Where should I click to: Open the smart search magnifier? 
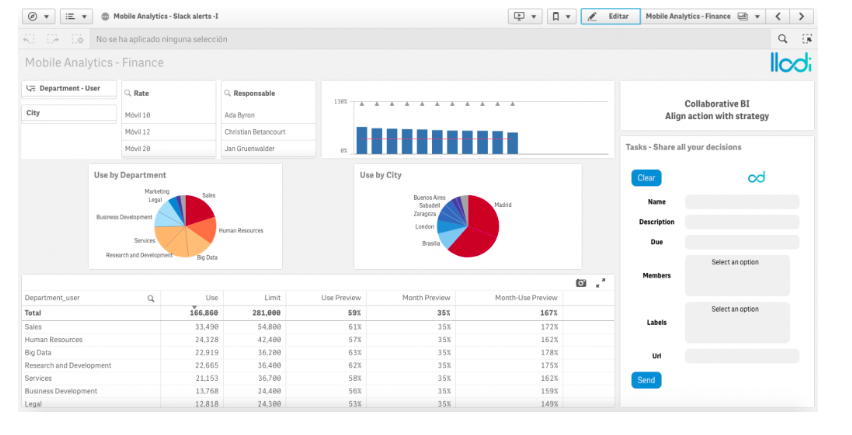tap(782, 39)
